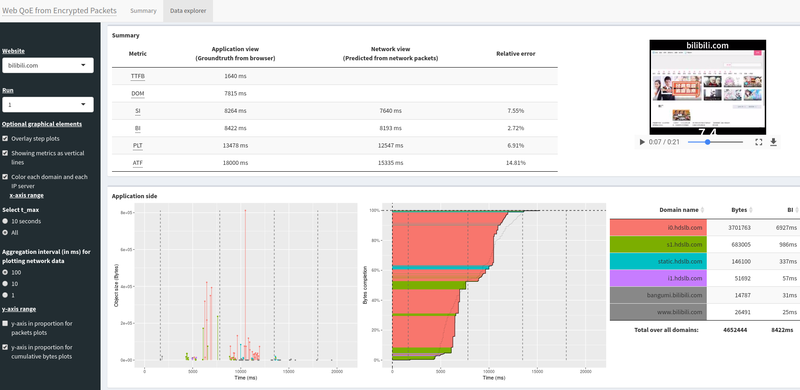The height and width of the screenshot is (390, 800).
Task: Sort table by Domain name arrows
Action: [702, 210]
